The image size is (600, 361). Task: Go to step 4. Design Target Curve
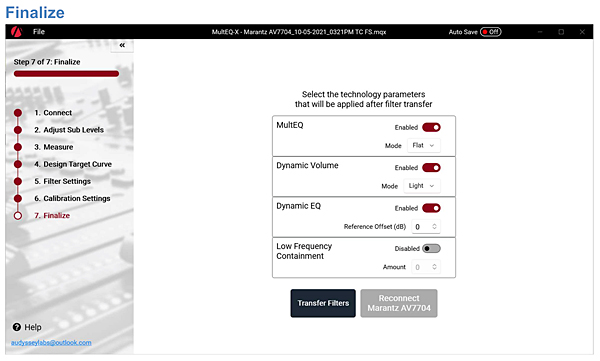coord(73,164)
